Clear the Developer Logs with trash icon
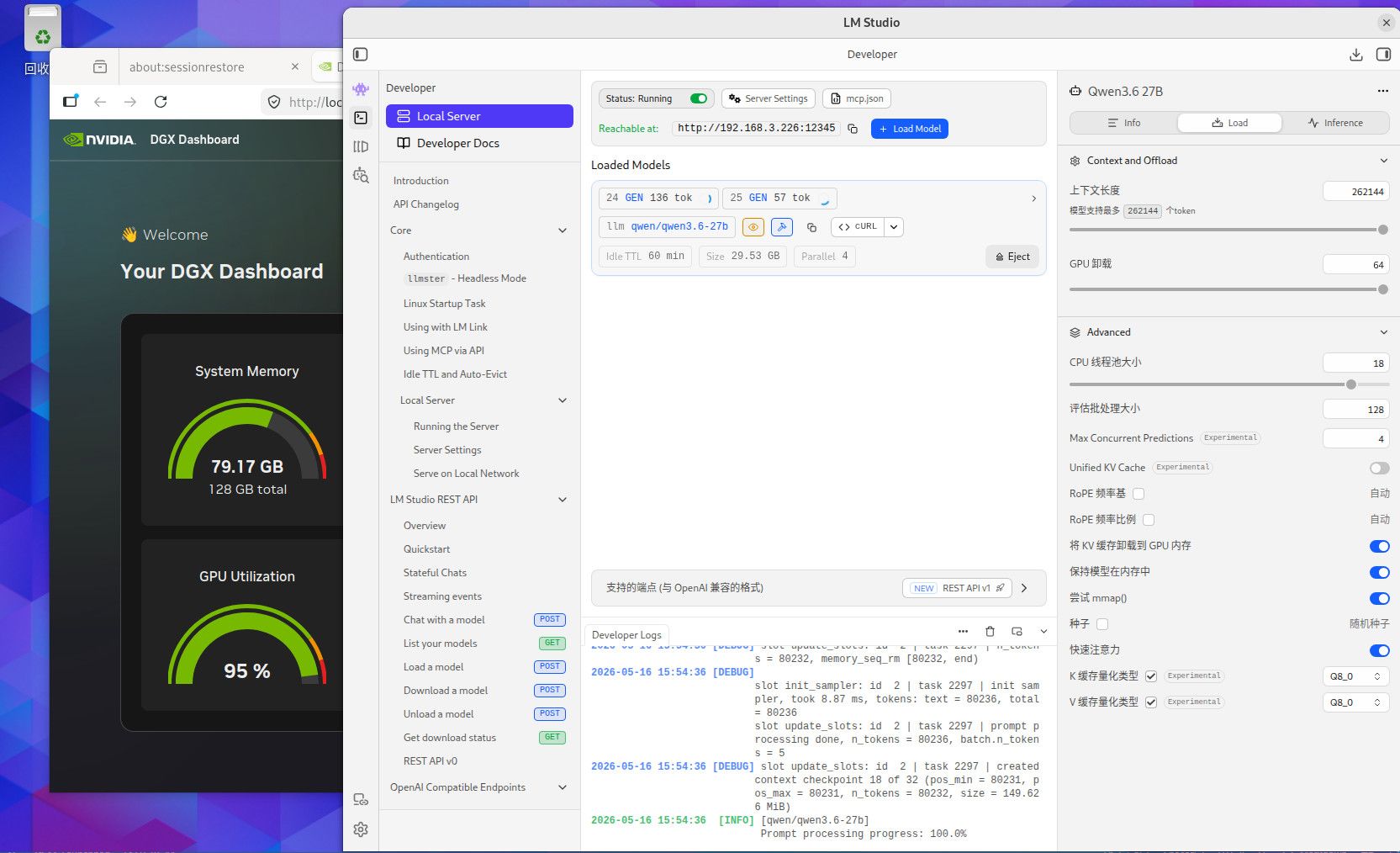This screenshot has height=853, width=1400. click(x=990, y=631)
